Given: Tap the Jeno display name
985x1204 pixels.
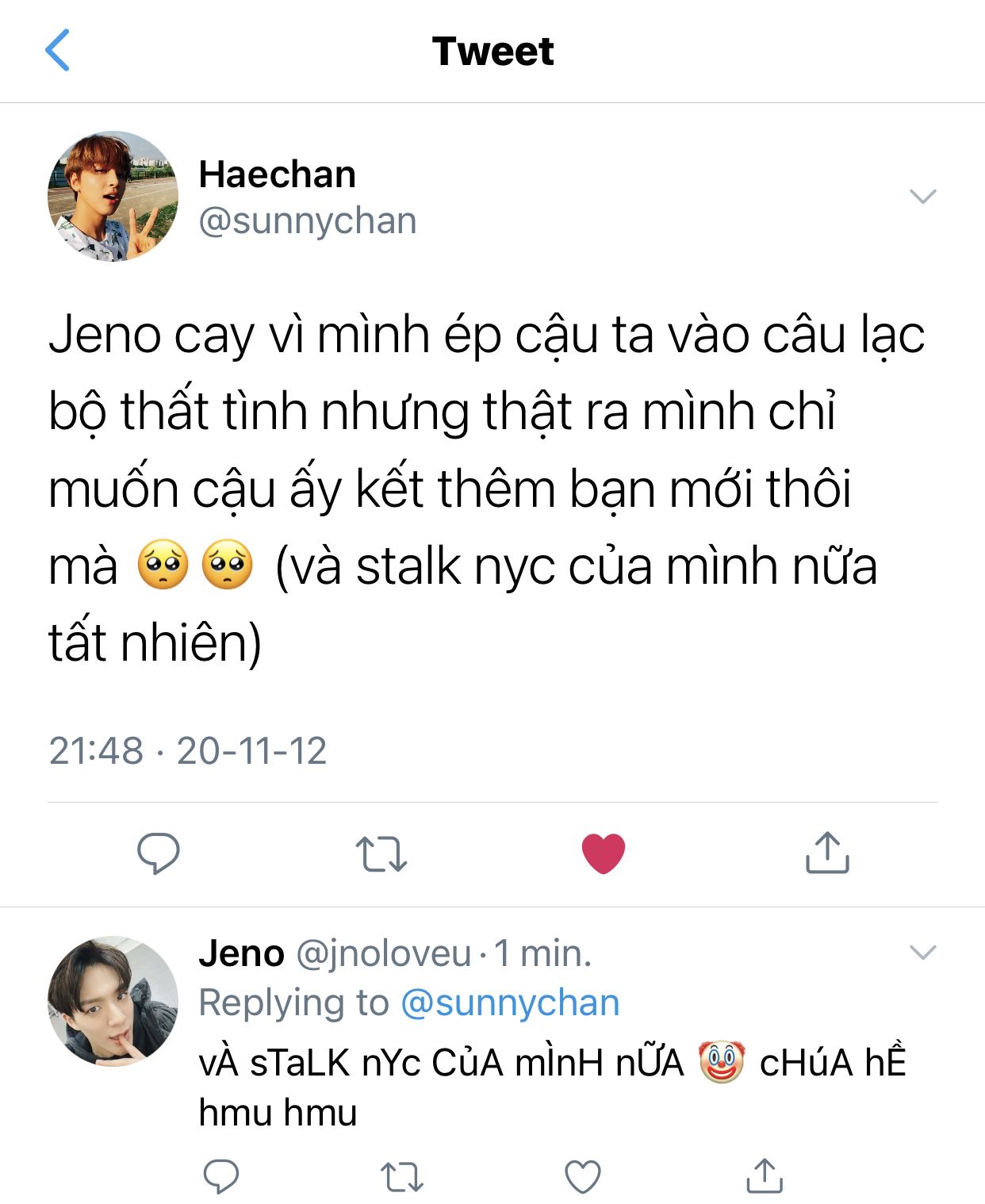Looking at the screenshot, I should 241,953.
